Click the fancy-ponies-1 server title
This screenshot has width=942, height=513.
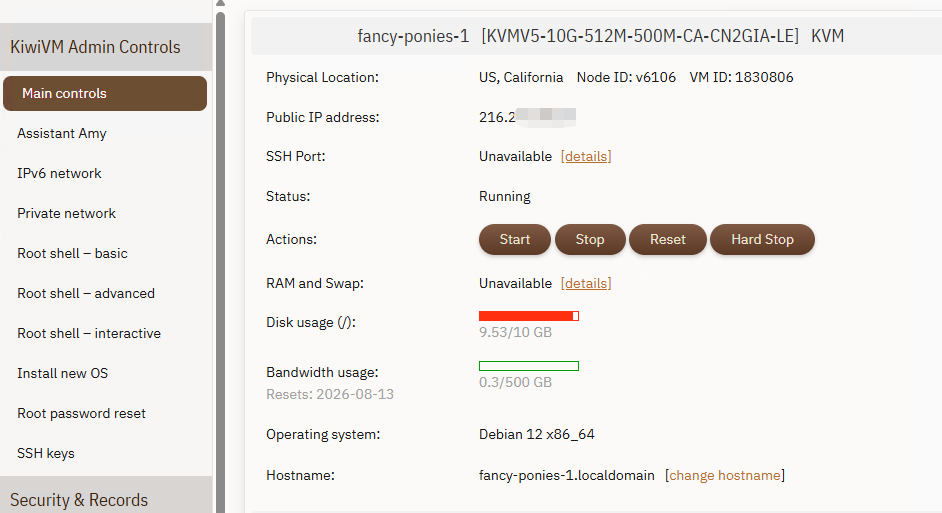[413, 36]
